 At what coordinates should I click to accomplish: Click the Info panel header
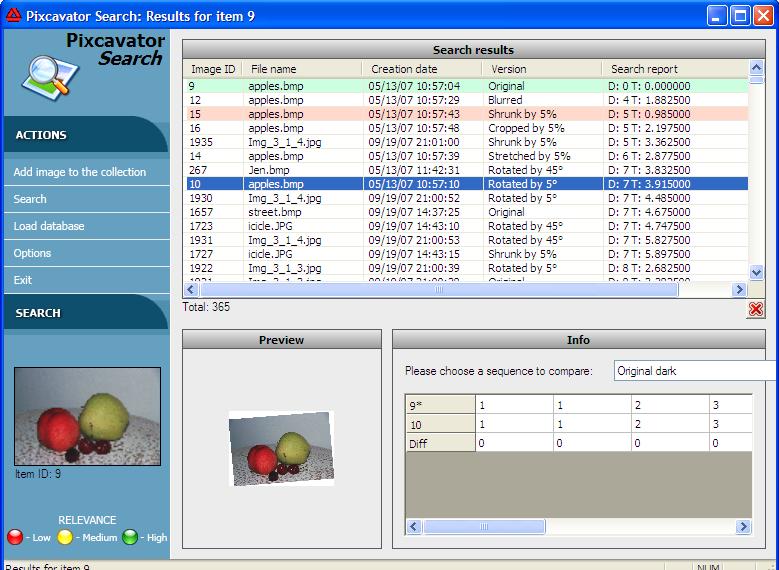578,340
